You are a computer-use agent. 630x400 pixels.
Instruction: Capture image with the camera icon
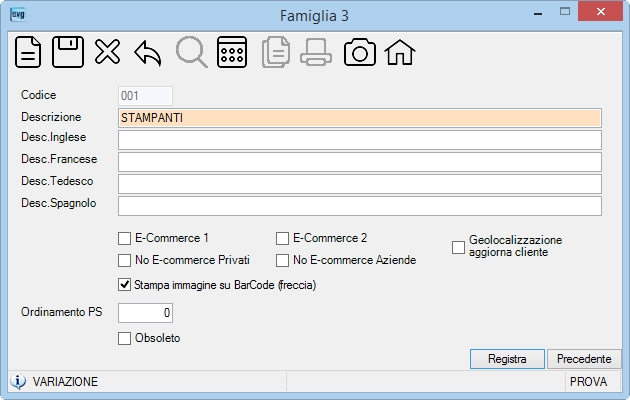point(360,52)
